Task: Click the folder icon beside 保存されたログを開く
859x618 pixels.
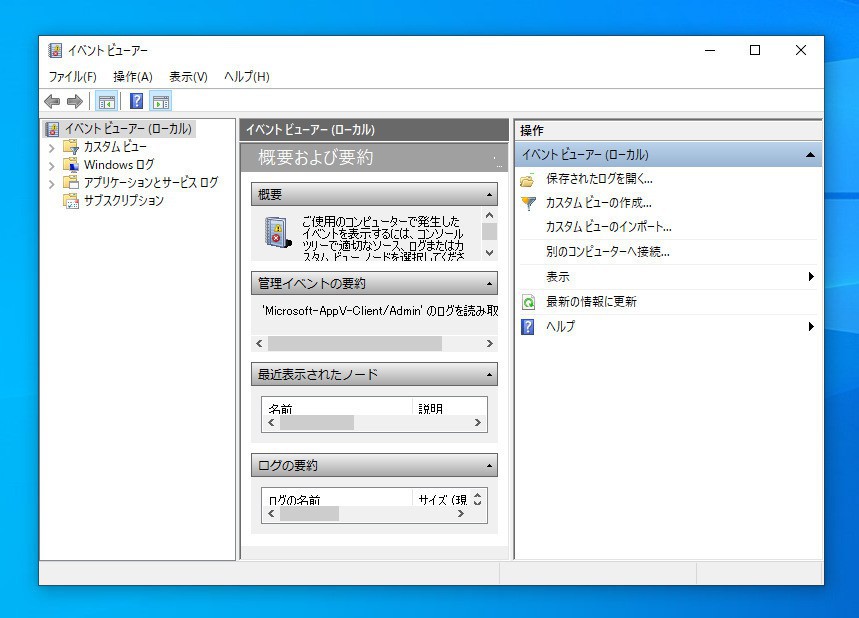Action: click(528, 179)
